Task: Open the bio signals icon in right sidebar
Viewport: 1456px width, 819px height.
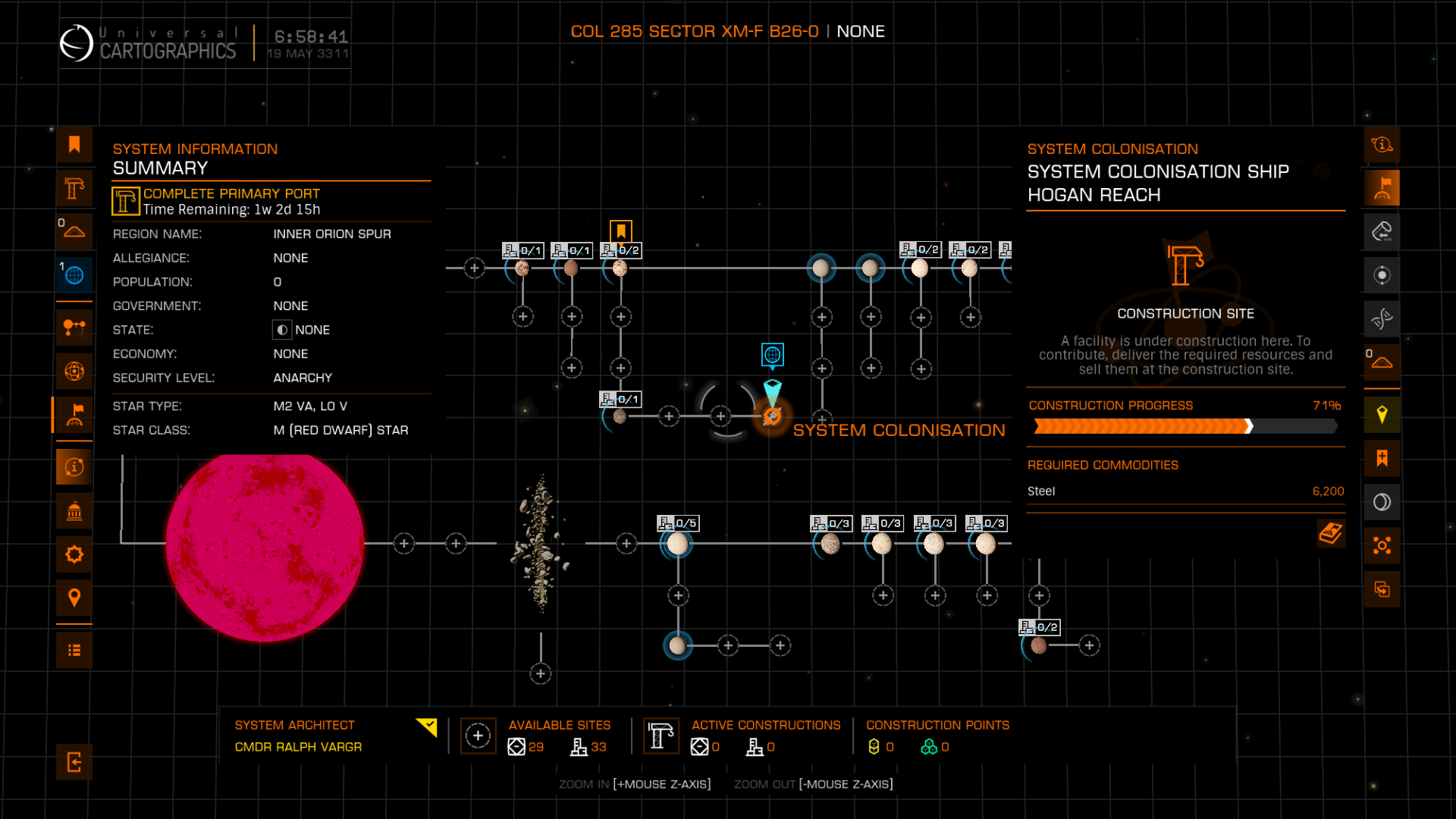Action: pyautogui.click(x=1382, y=318)
